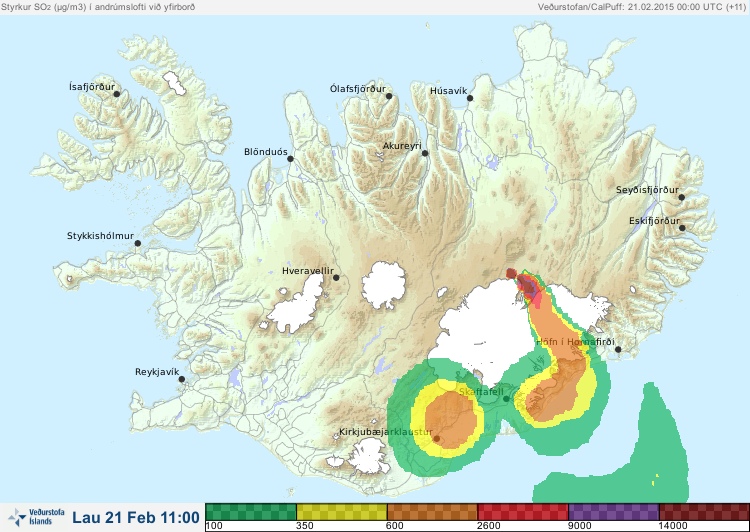750x532 pixels.
Task: Click the Hveravellir location dot
Action: point(336,277)
